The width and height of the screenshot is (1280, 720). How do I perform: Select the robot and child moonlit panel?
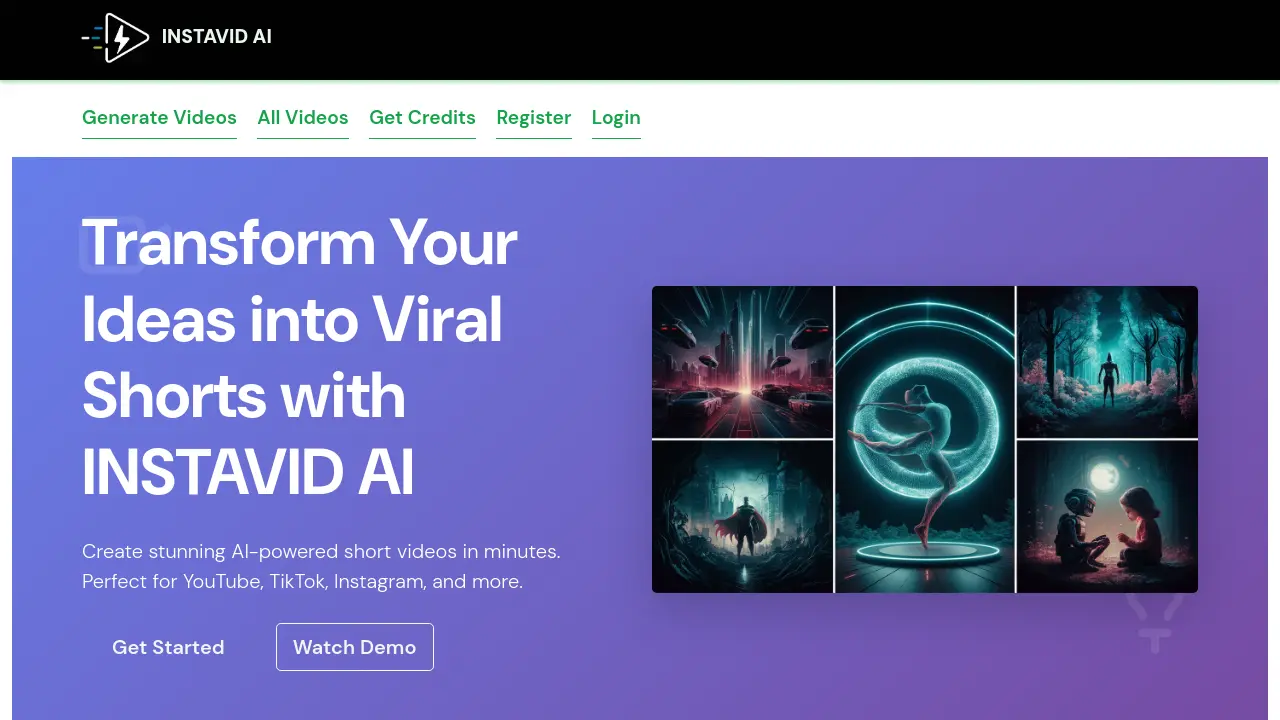pyautogui.click(x=1108, y=517)
